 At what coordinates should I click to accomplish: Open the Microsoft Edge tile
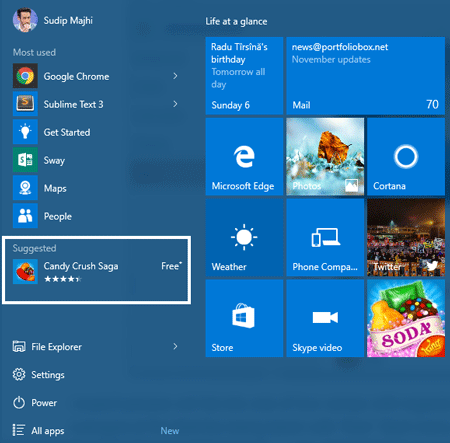pos(244,157)
